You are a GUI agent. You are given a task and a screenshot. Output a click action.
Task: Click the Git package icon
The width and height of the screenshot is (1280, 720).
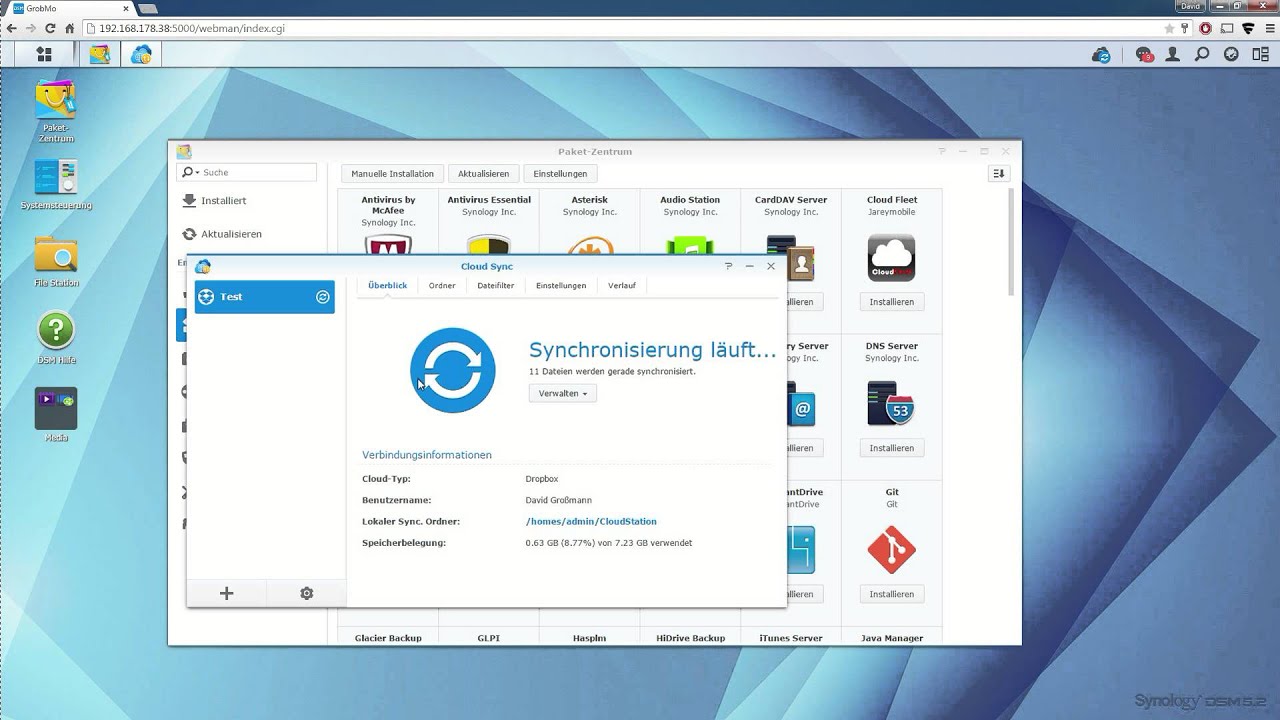point(891,550)
